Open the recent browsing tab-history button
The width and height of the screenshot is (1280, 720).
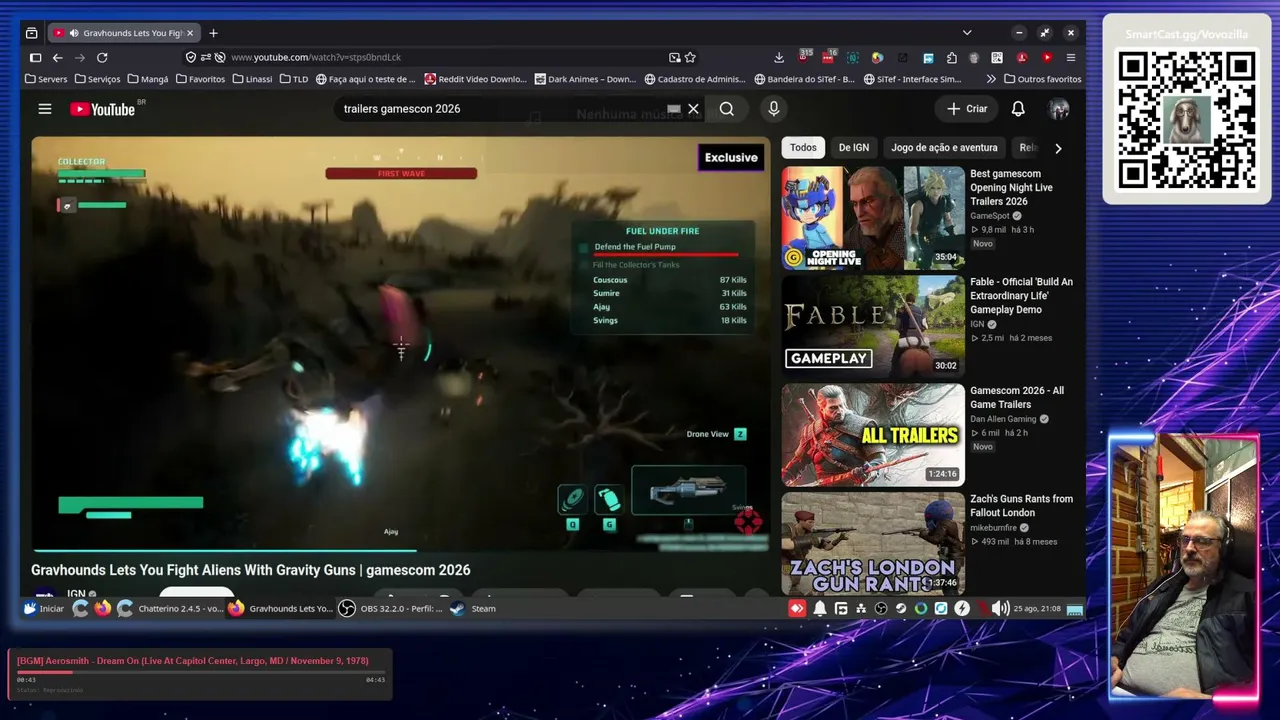click(x=32, y=33)
